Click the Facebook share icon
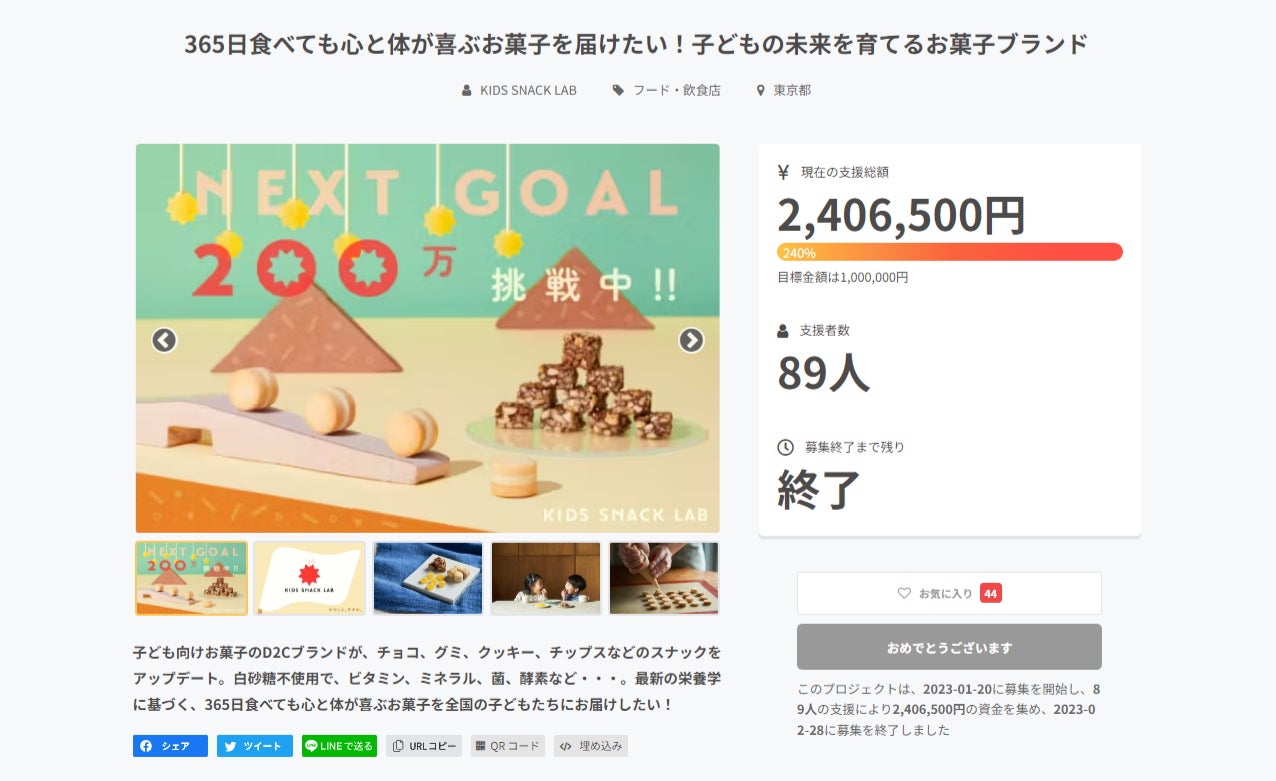Image resolution: width=1276 pixels, height=781 pixels. pyautogui.click(x=146, y=746)
